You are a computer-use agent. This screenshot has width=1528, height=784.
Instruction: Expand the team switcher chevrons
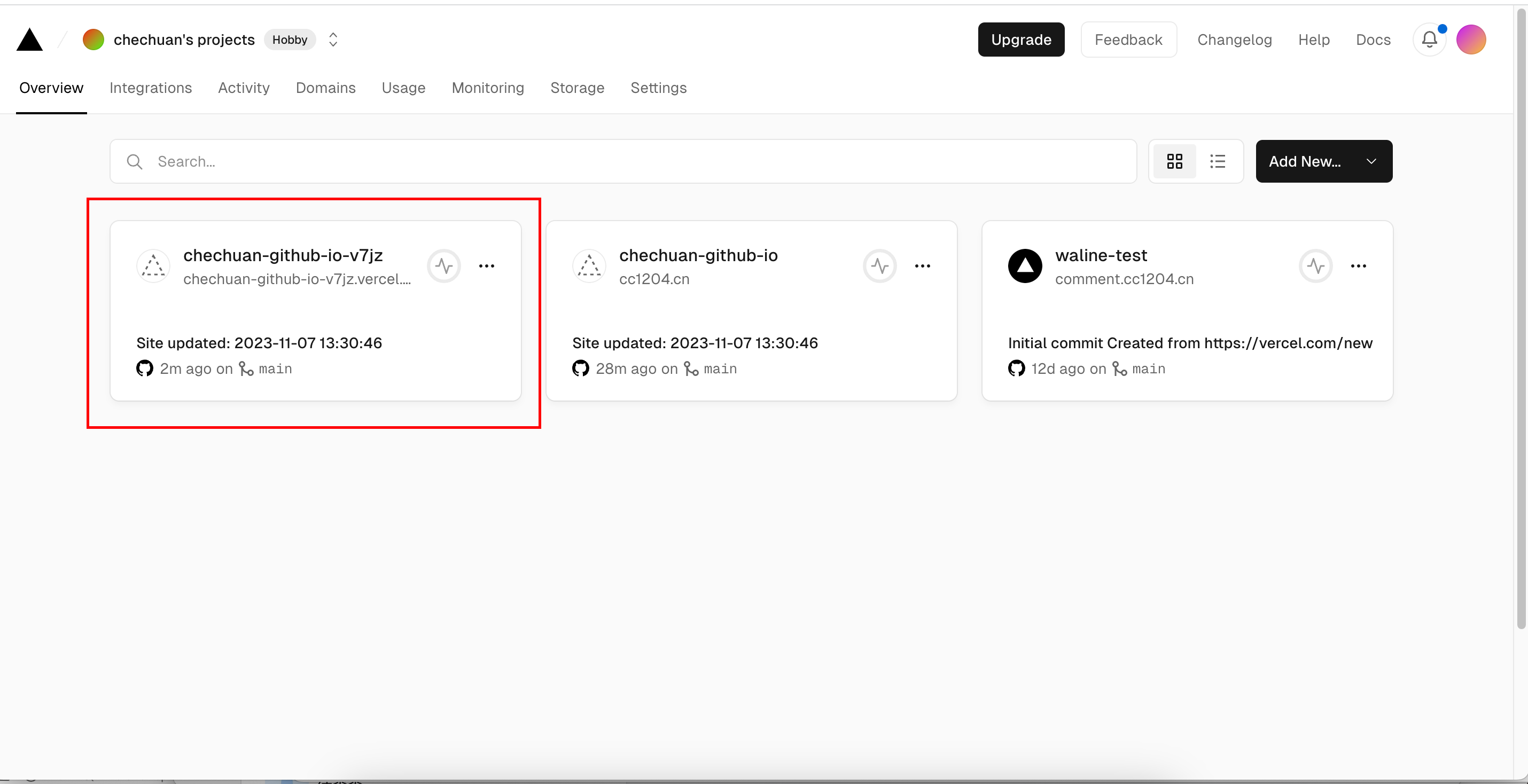click(333, 40)
